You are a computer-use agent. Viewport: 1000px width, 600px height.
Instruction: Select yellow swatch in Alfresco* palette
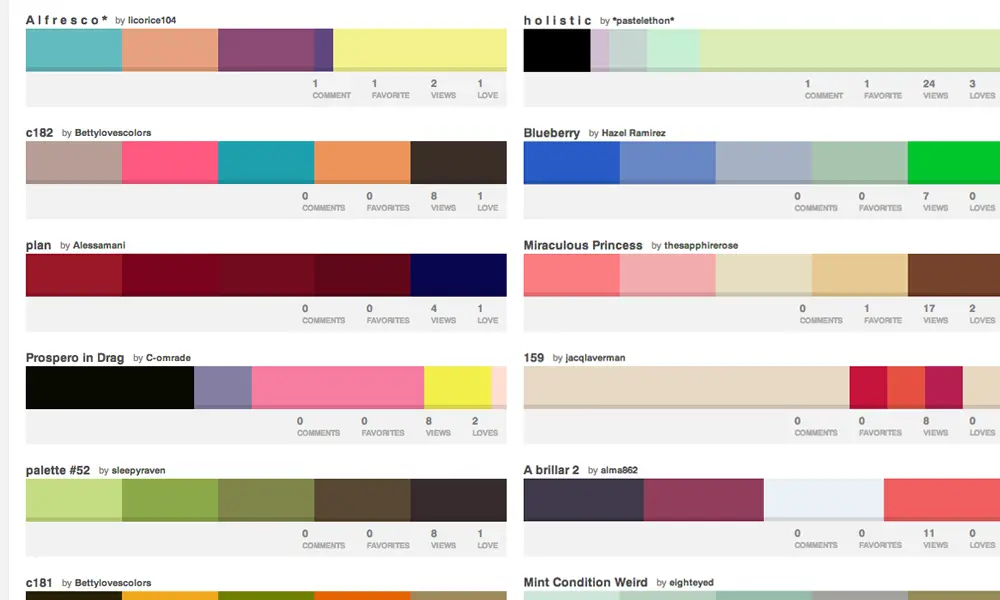point(420,50)
